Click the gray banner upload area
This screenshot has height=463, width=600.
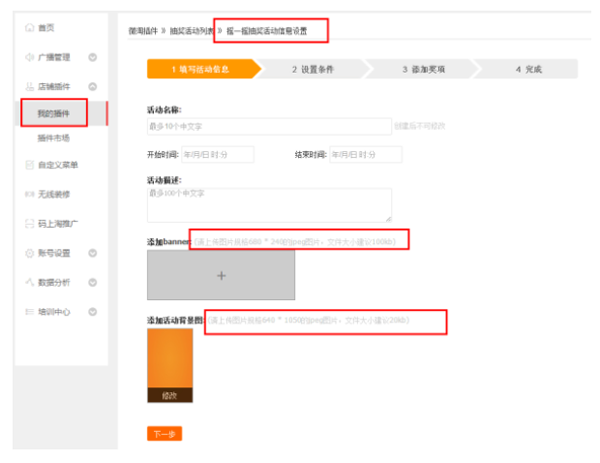pos(221,275)
